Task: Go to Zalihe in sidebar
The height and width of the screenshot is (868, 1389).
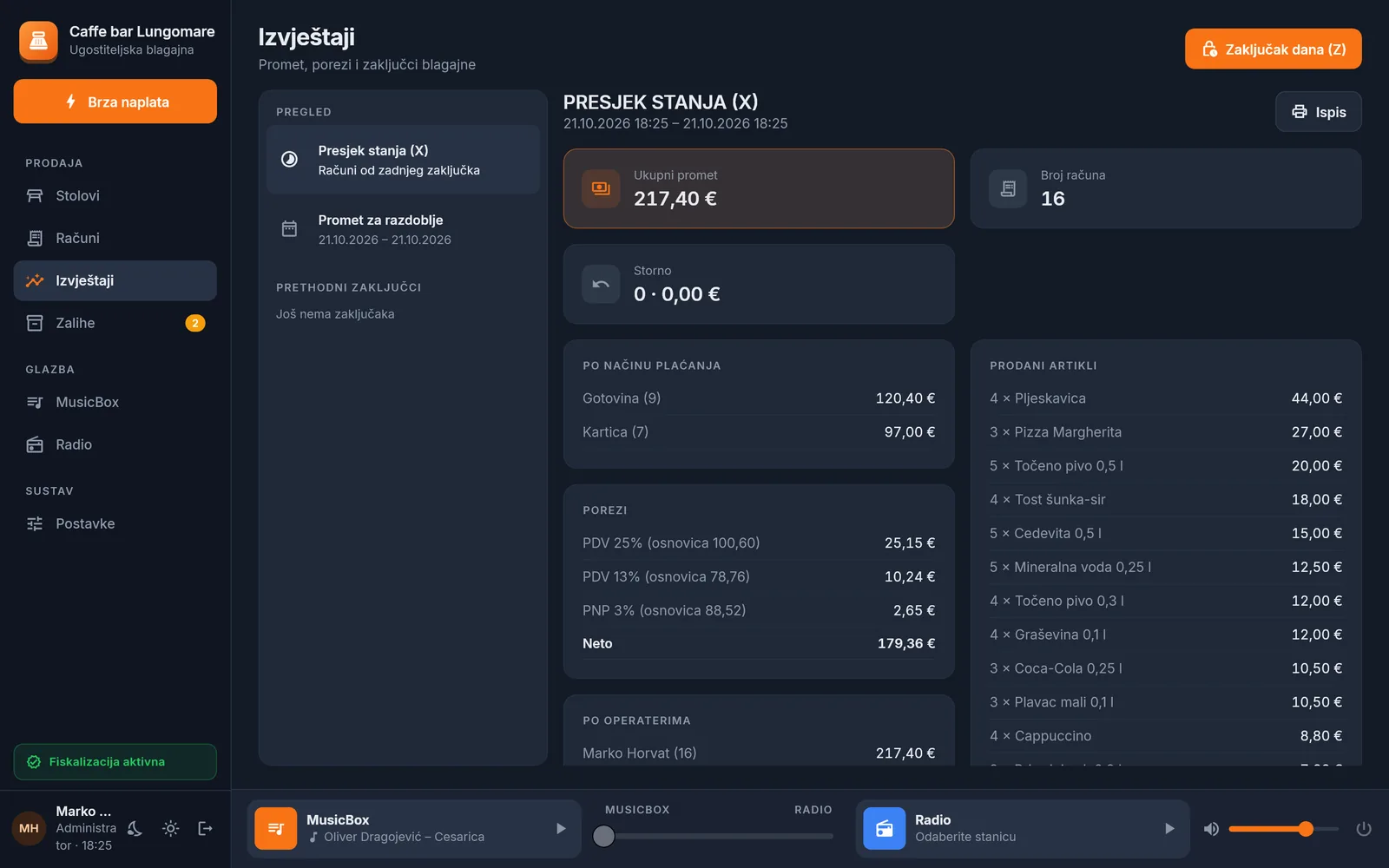Action: pos(115,323)
